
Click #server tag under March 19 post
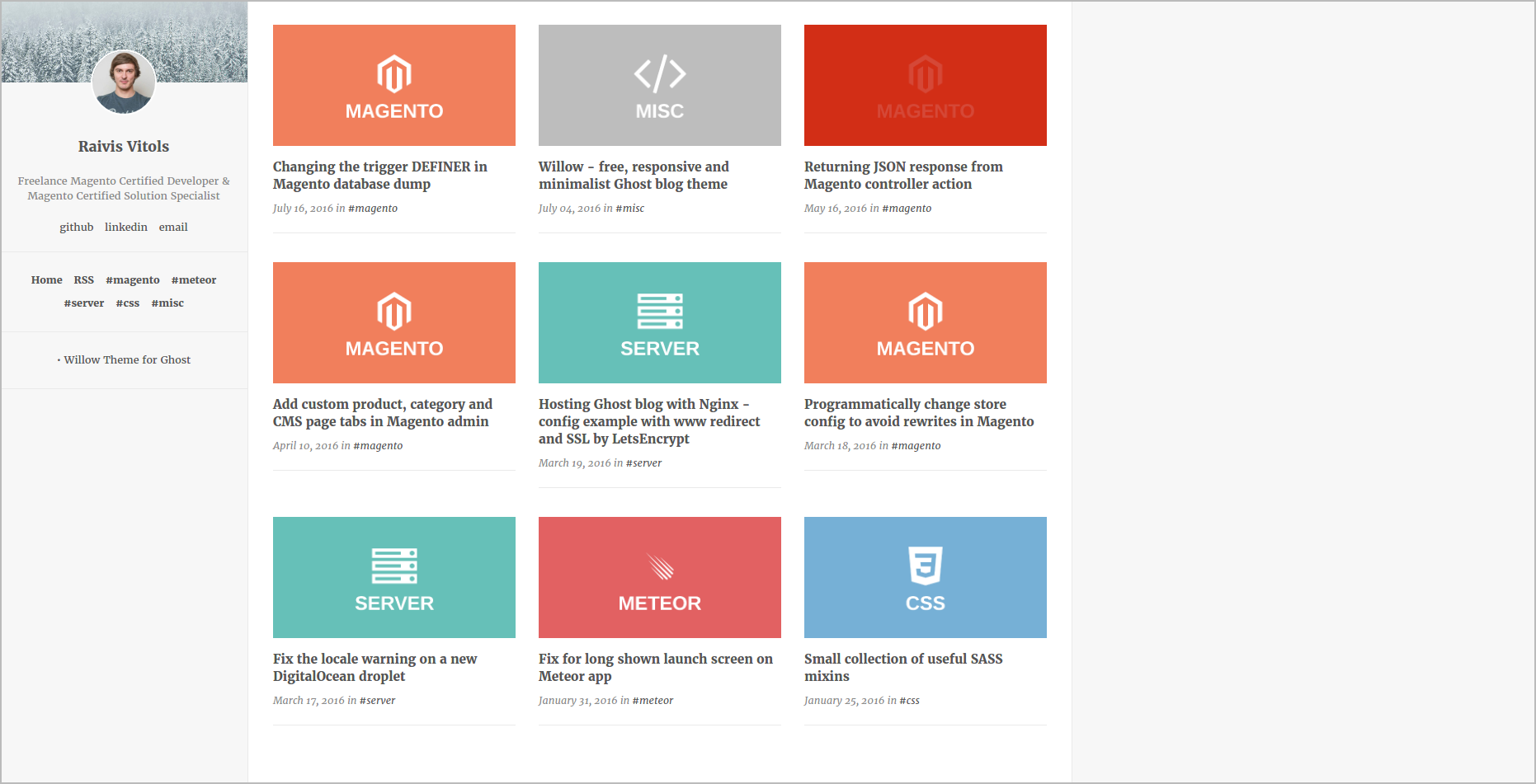click(643, 463)
